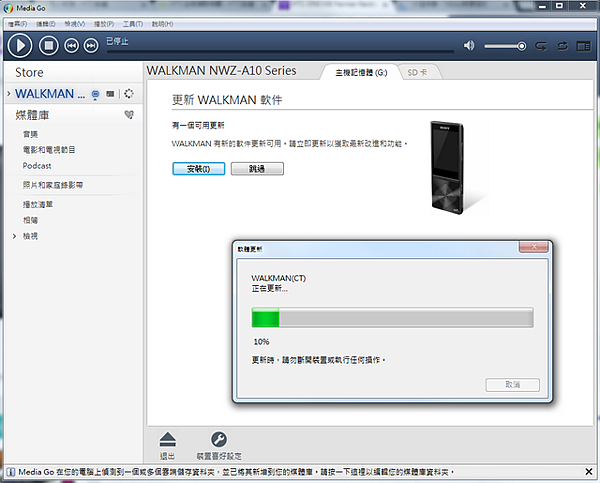Select 檢視 in the sidebar
Viewport: 600px width, 483px height.
[x=30, y=236]
